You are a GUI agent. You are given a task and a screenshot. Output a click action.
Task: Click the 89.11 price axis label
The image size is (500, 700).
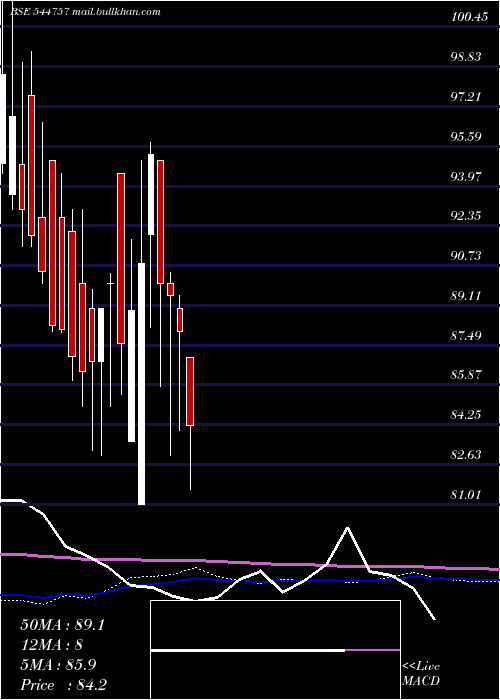pyautogui.click(x=466, y=296)
